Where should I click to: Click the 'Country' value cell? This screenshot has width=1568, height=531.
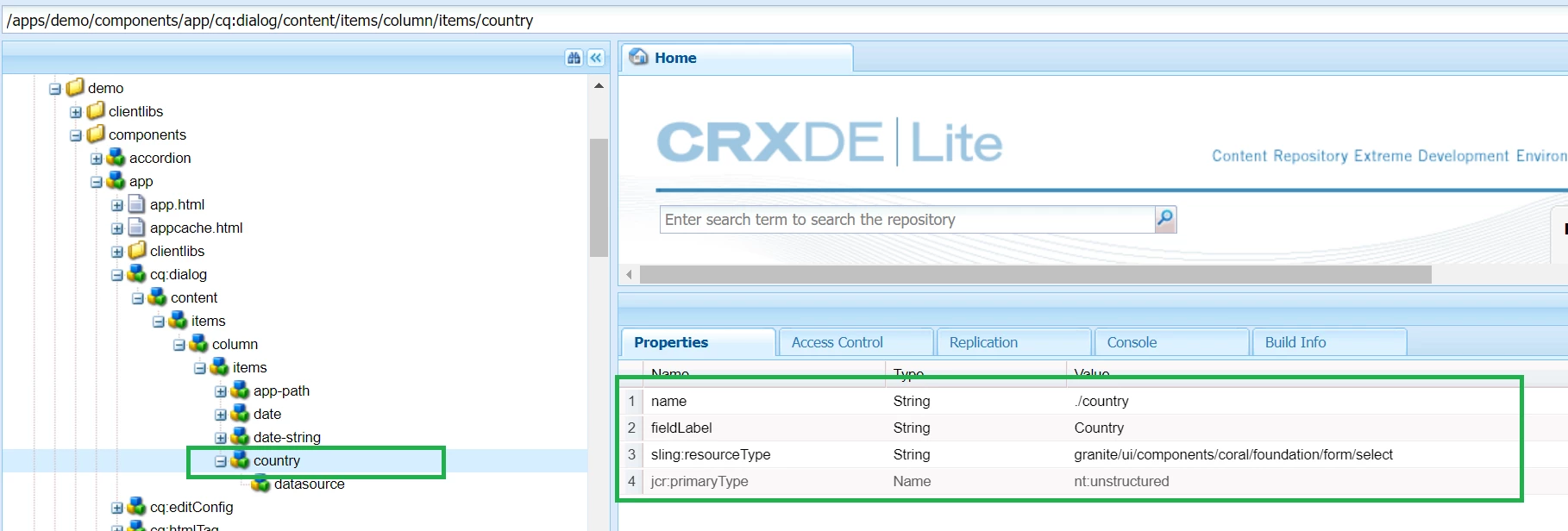point(1099,428)
